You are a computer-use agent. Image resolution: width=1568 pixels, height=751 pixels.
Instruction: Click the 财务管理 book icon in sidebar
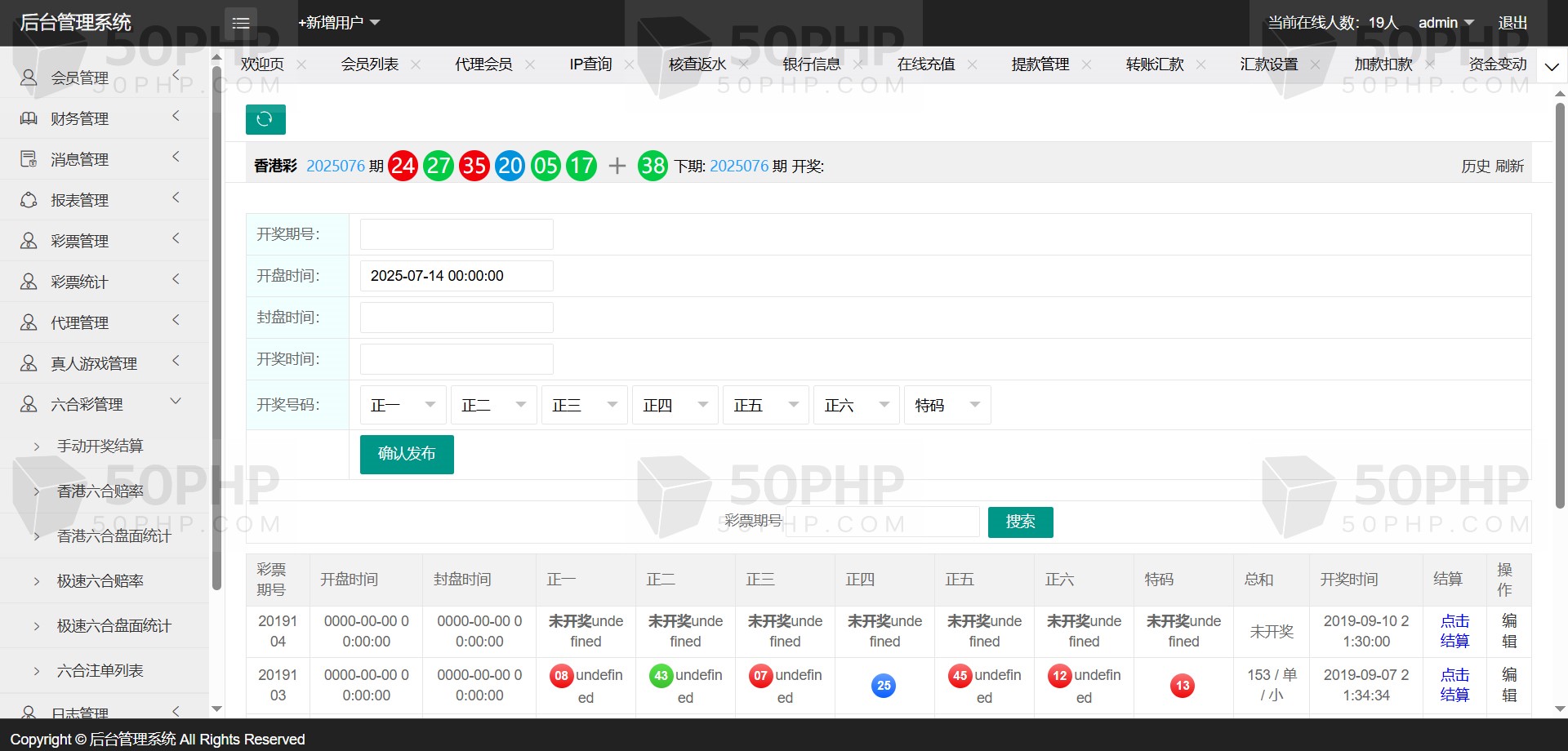tap(29, 118)
